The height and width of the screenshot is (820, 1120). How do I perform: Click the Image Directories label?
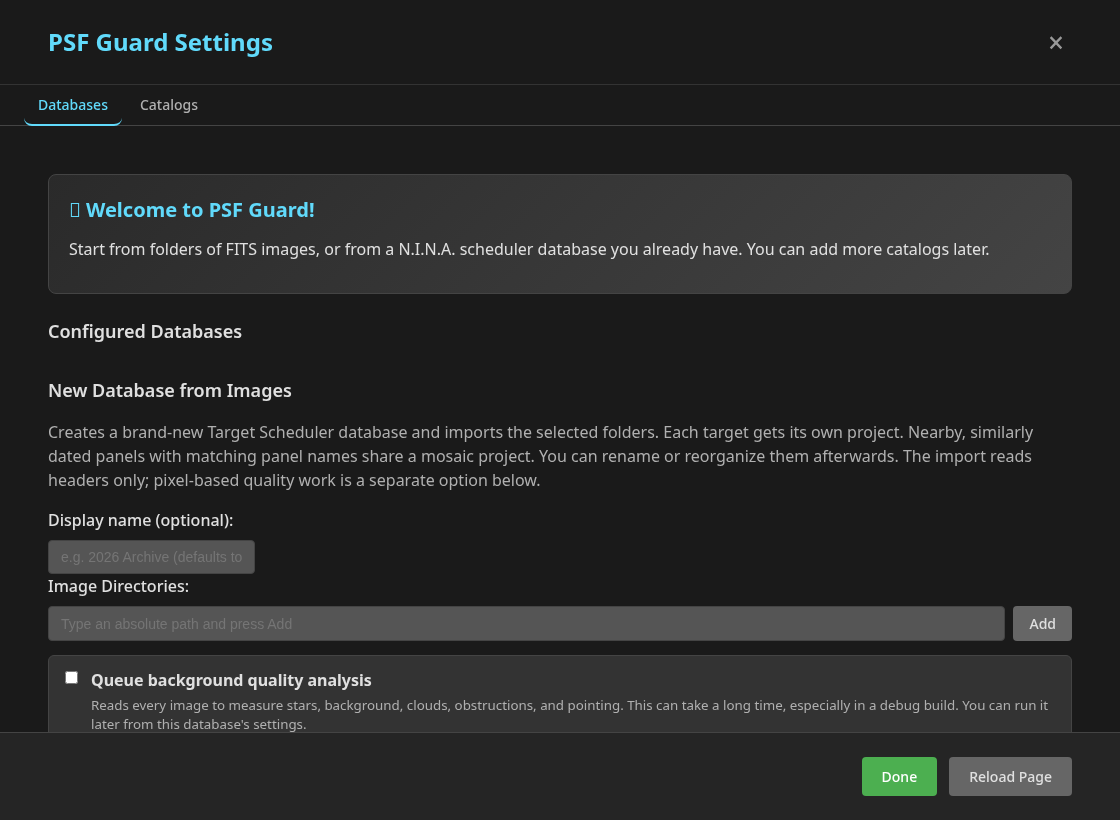click(119, 586)
